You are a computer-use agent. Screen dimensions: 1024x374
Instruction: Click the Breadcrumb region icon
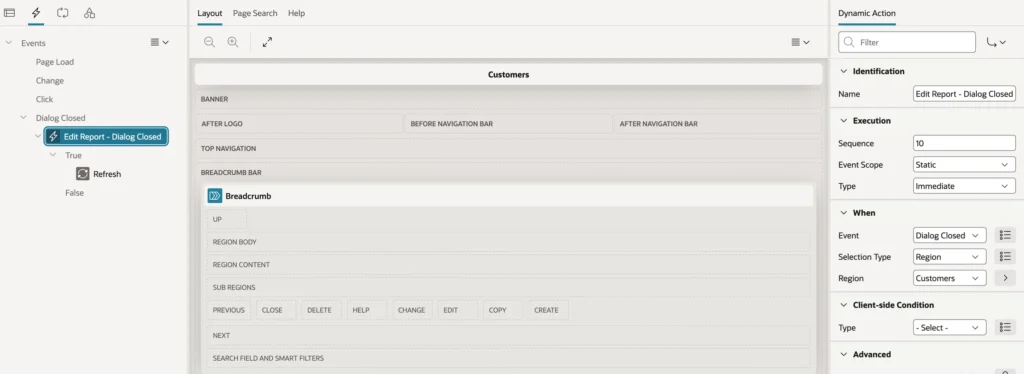215,195
